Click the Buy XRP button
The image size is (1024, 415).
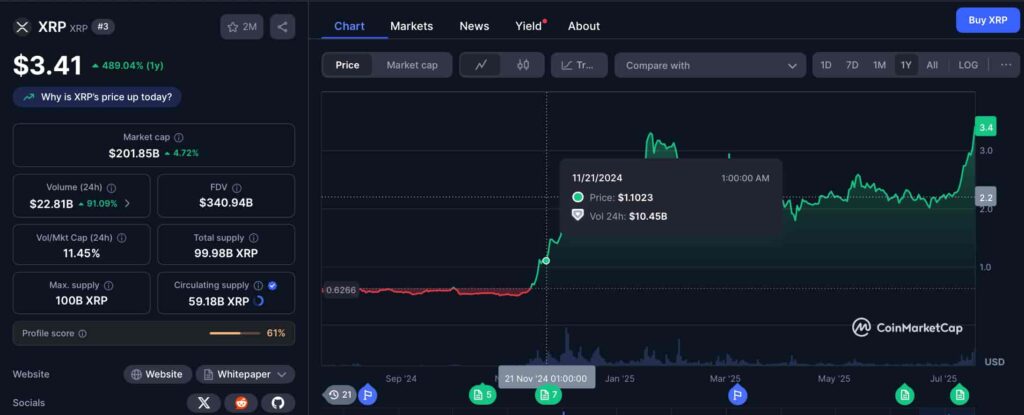(987, 20)
